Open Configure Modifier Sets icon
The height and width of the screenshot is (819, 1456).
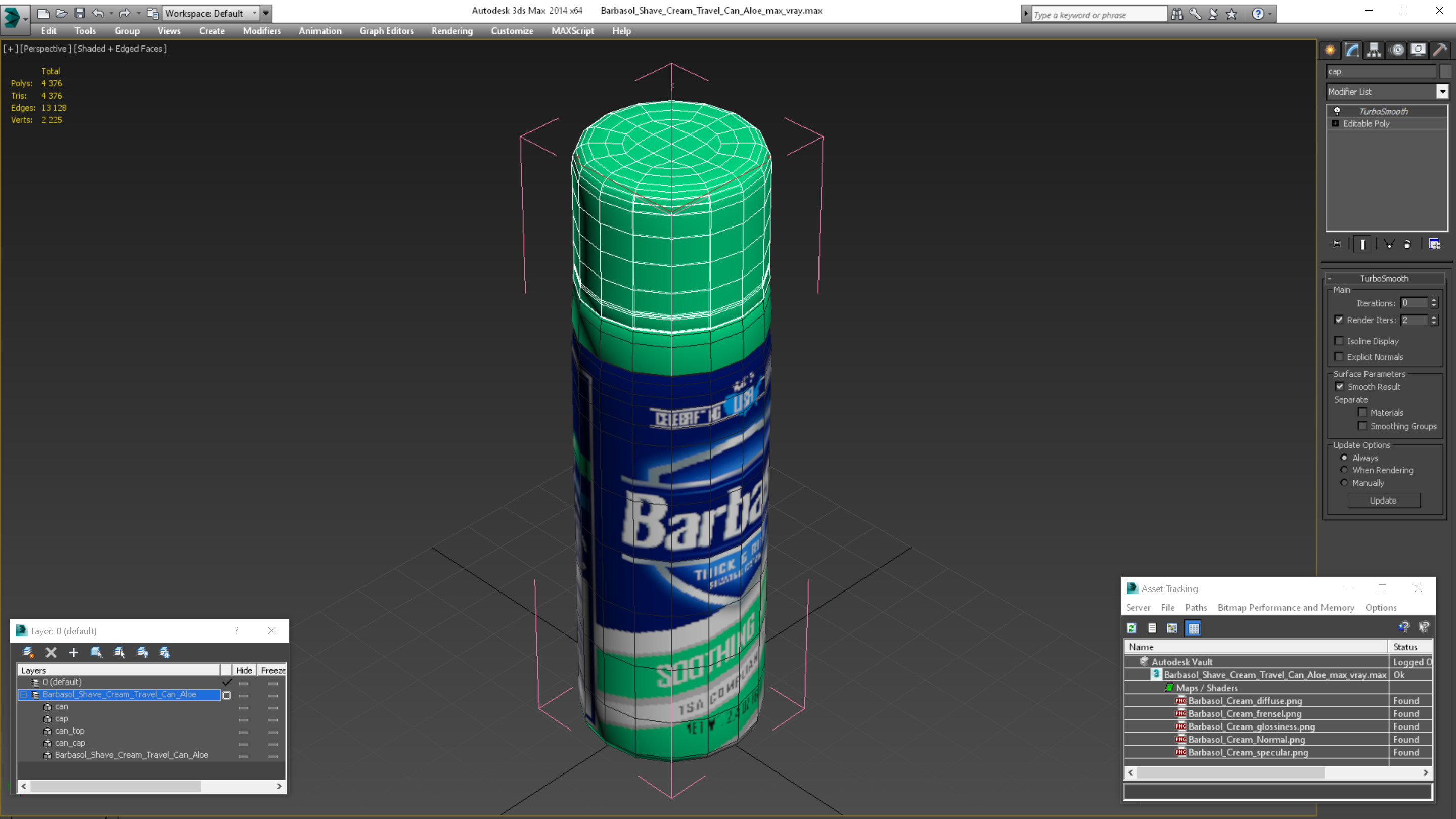tap(1435, 244)
